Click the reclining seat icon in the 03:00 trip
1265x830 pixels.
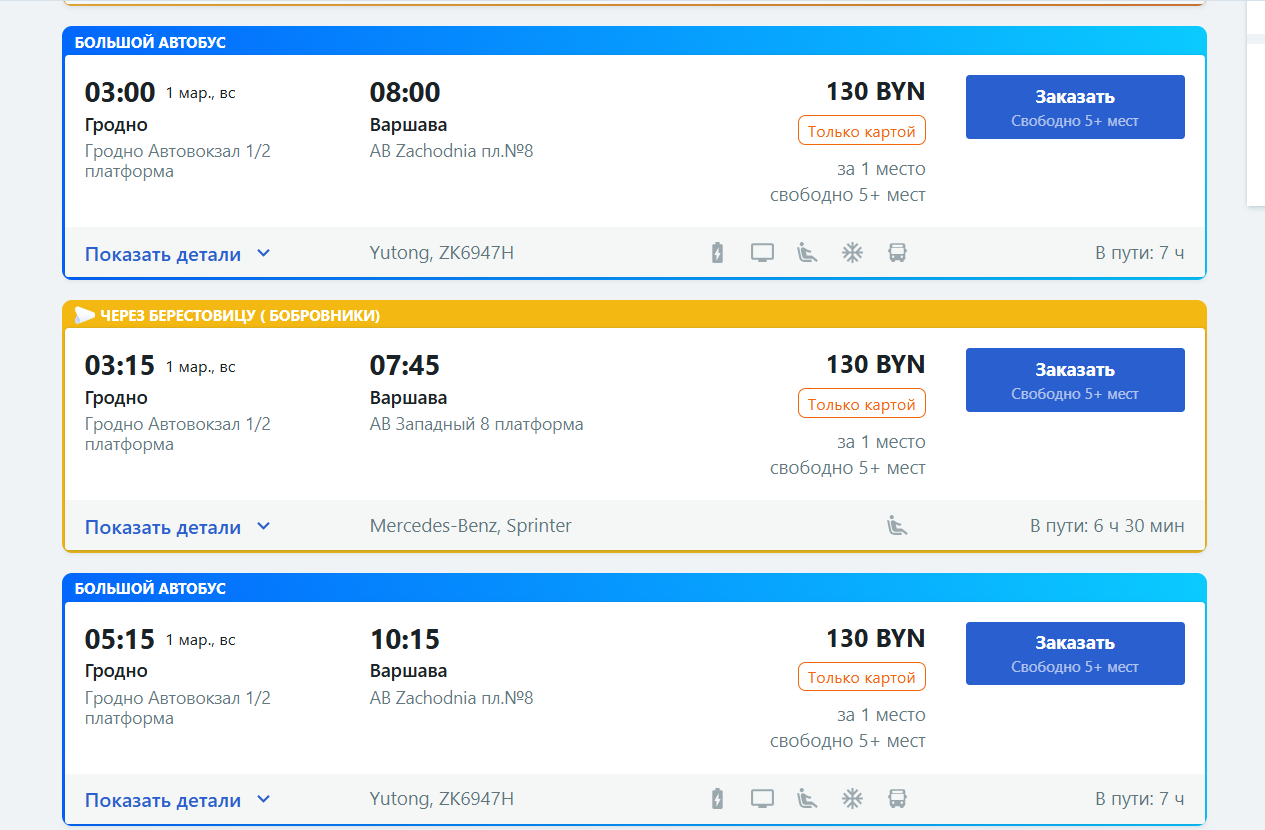coord(807,253)
